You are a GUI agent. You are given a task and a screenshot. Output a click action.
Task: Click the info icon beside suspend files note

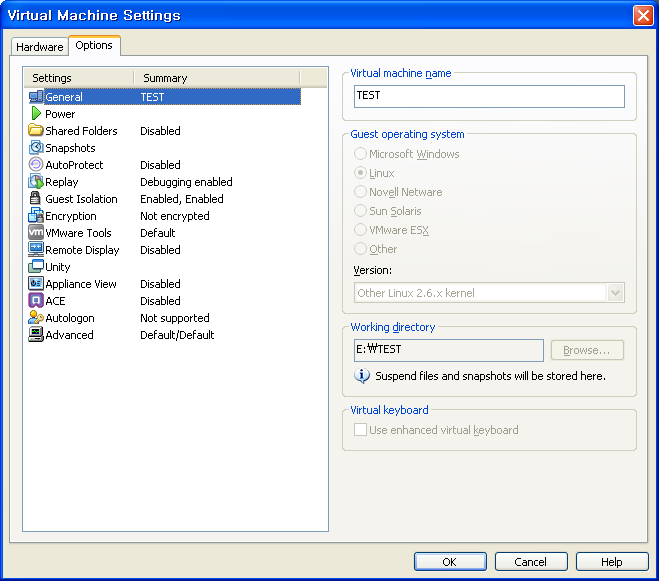(x=362, y=375)
